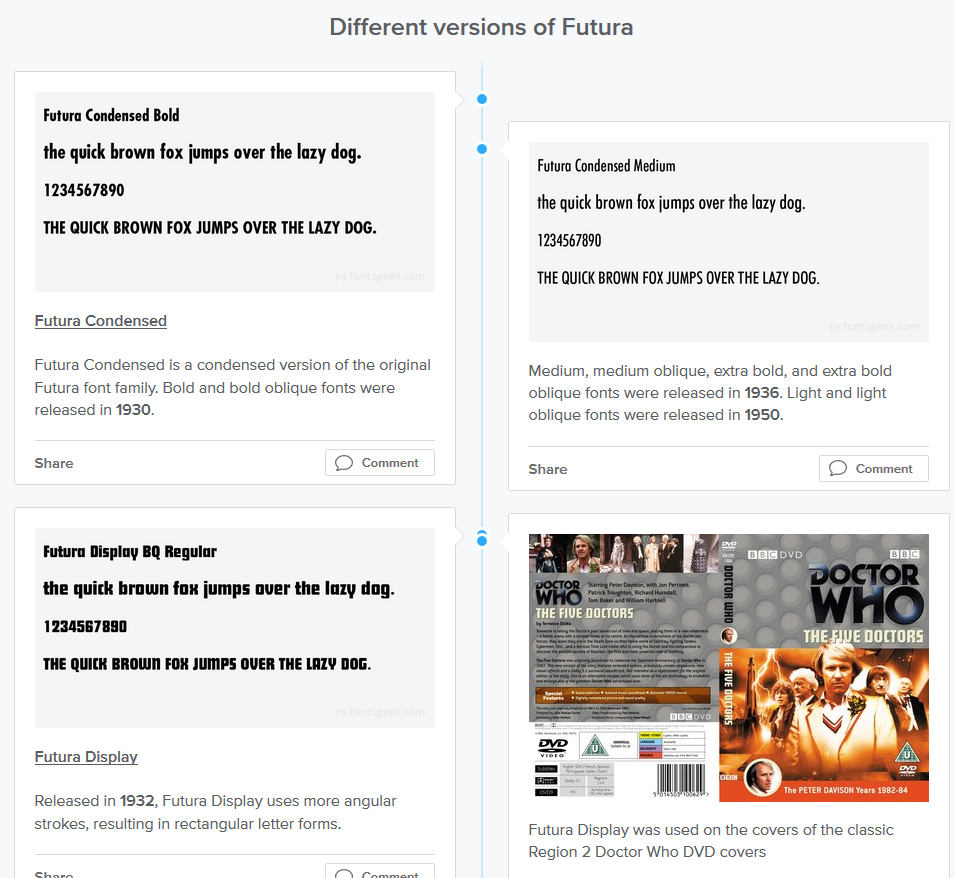Click the bold year 1932 in Futura Display text
This screenshot has height=878, width=955.
point(137,801)
